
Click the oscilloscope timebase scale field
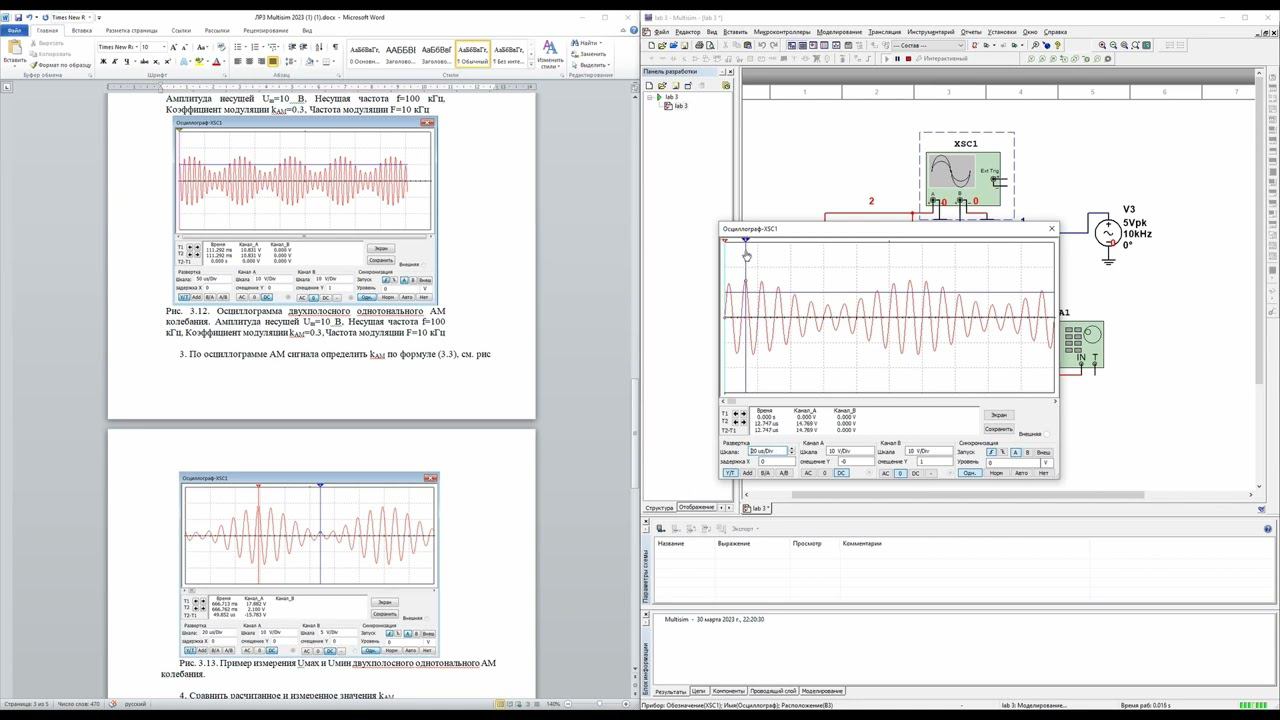768,451
